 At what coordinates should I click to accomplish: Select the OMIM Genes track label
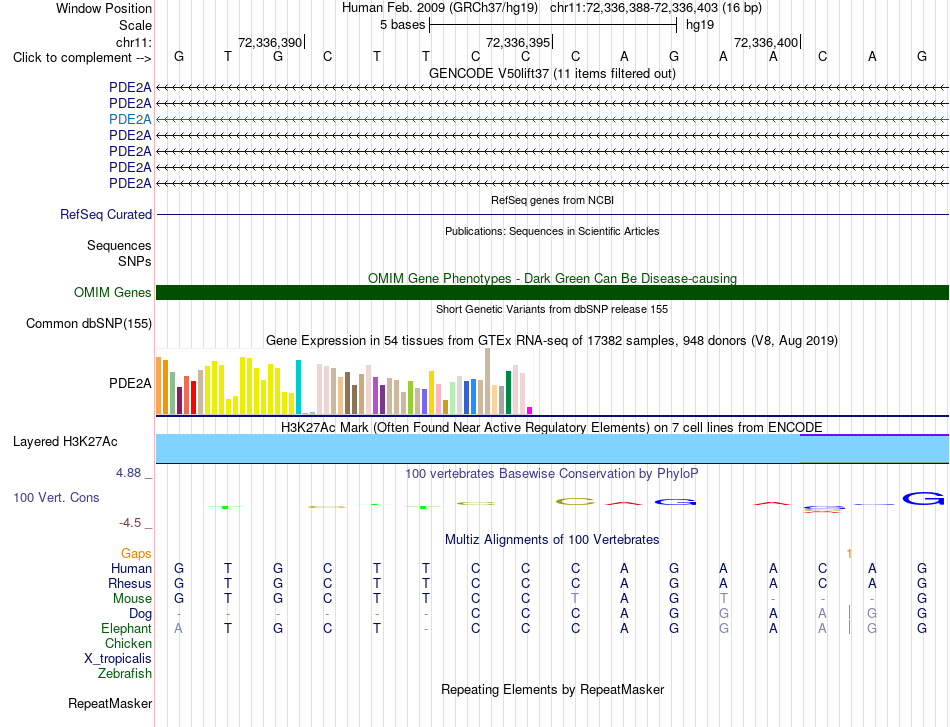point(113,293)
